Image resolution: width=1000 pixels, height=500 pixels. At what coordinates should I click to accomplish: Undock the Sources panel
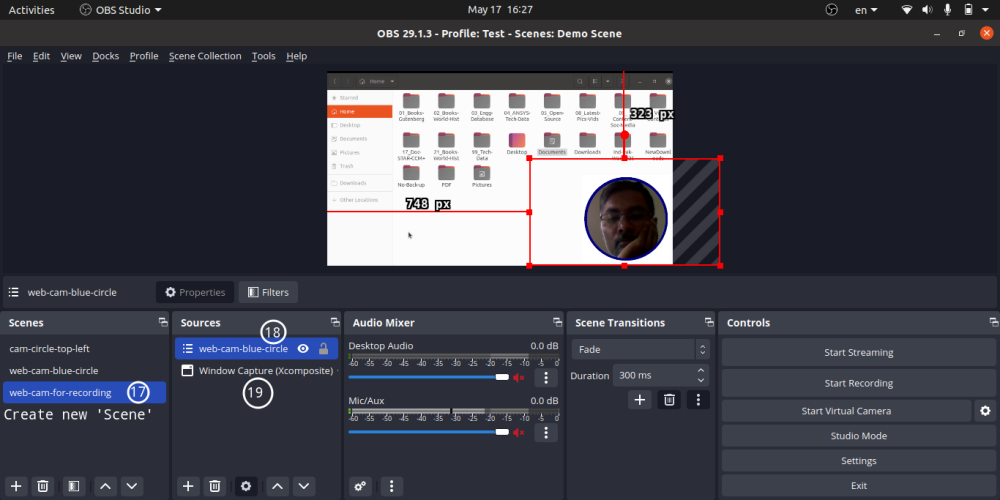point(335,323)
